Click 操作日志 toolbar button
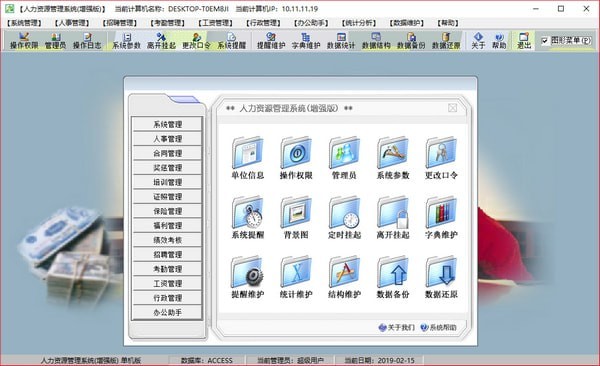The image size is (600, 366). pos(87,41)
